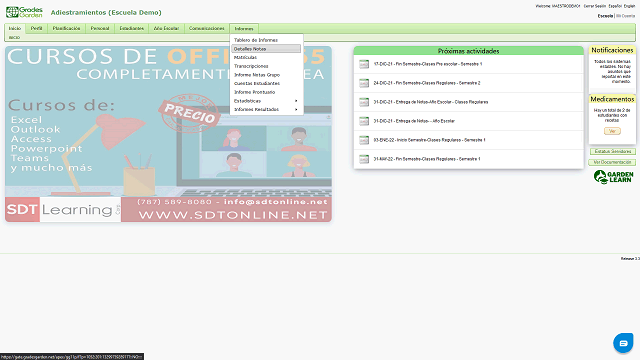Open the Garden Learn logo link
640x360 pixels.
[x=613, y=177]
